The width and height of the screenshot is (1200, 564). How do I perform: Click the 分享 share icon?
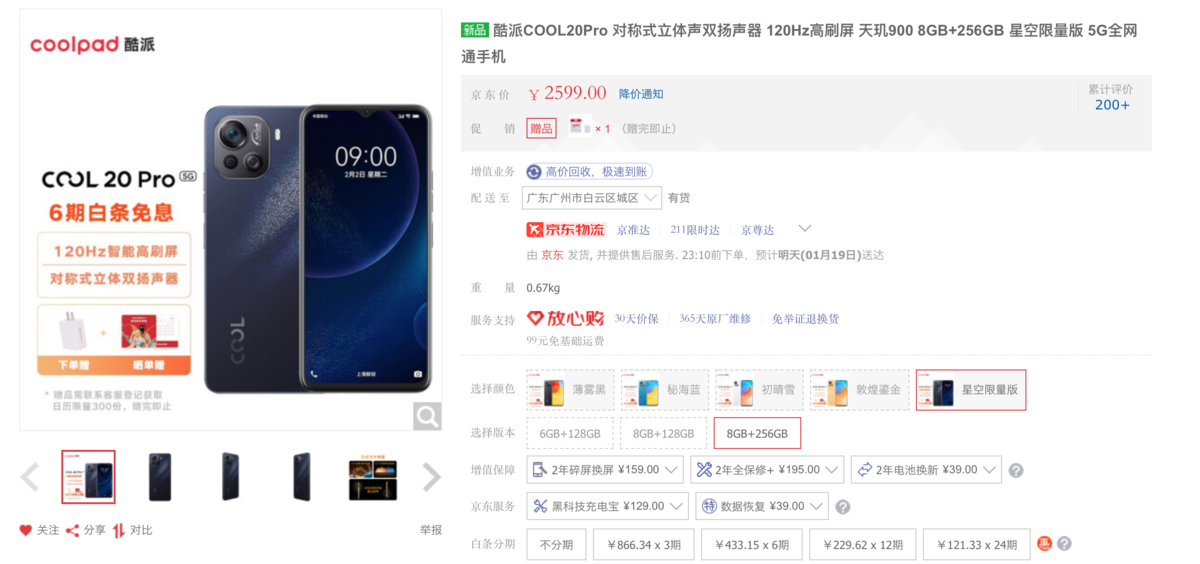click(73, 530)
